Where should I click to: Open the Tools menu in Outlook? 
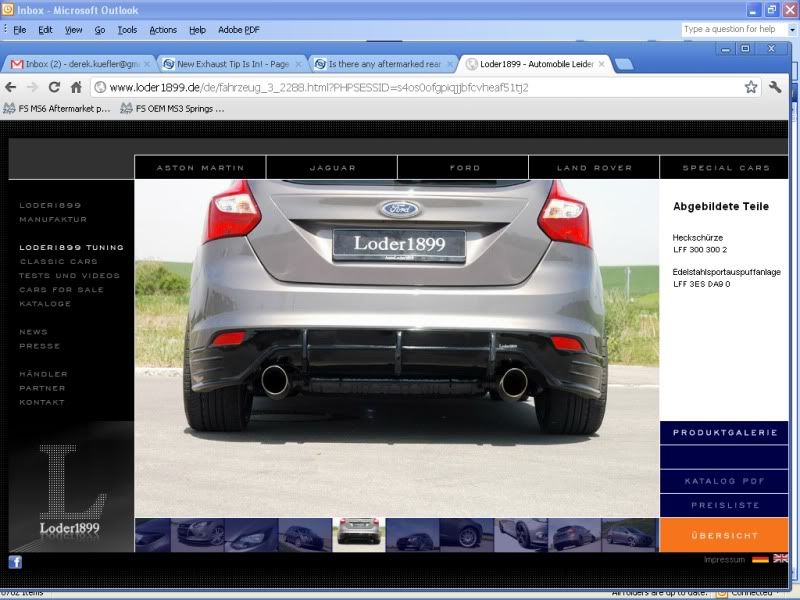[x=127, y=30]
